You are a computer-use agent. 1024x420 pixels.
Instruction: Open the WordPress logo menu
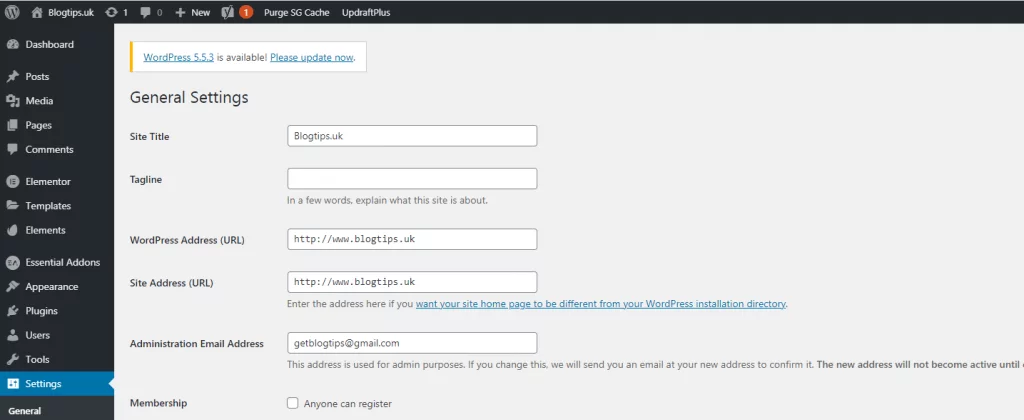coord(13,12)
